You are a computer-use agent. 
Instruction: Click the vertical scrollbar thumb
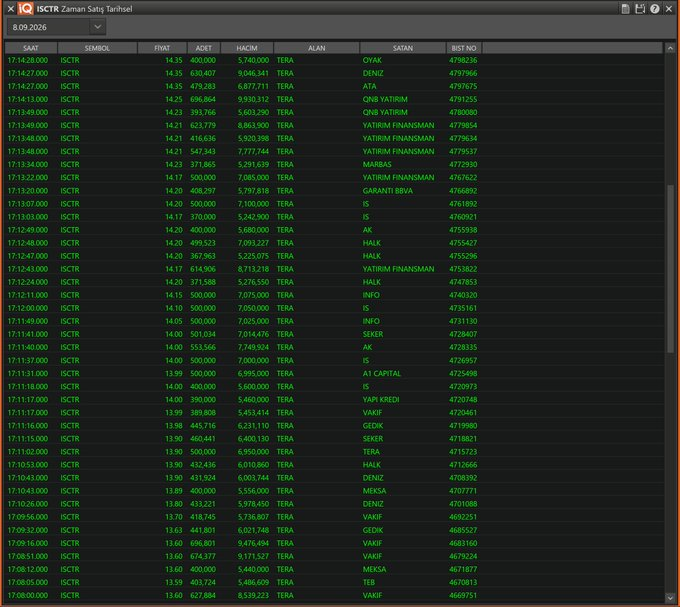pos(670,268)
